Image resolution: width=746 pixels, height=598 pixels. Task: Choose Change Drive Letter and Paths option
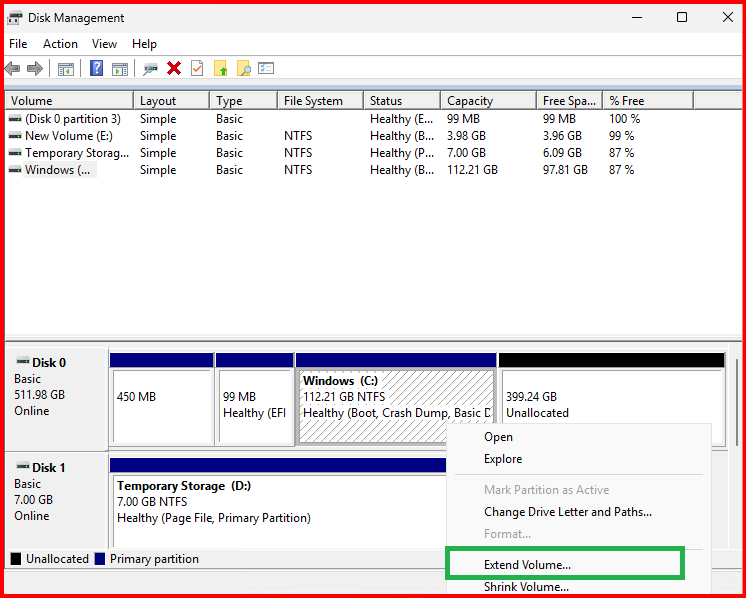point(567,512)
